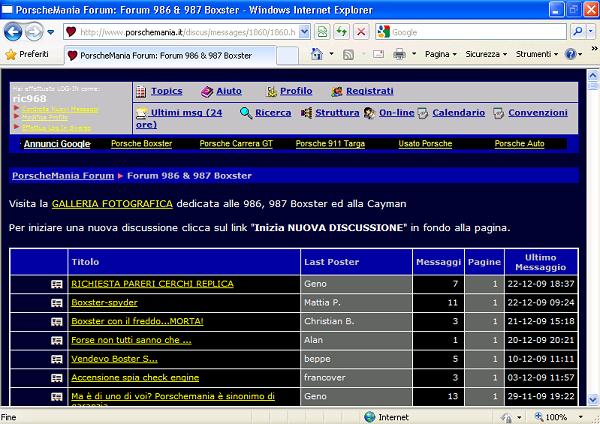
Task: Expand the toolbar overflow chevron
Action: point(594,48)
